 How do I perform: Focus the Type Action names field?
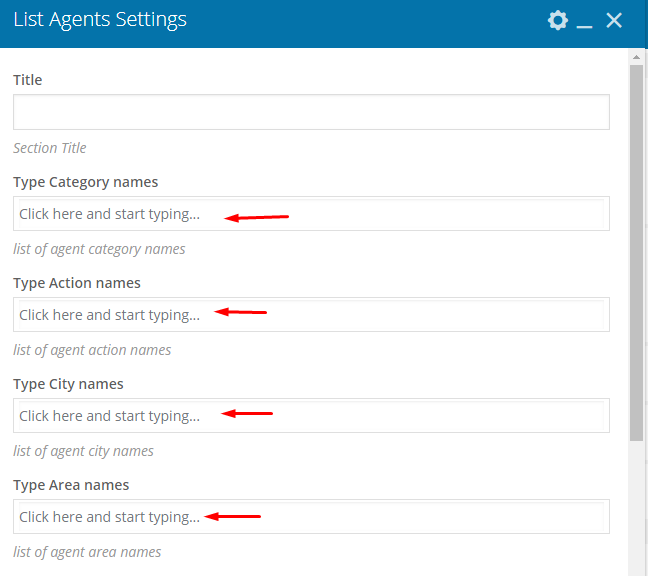coord(311,314)
